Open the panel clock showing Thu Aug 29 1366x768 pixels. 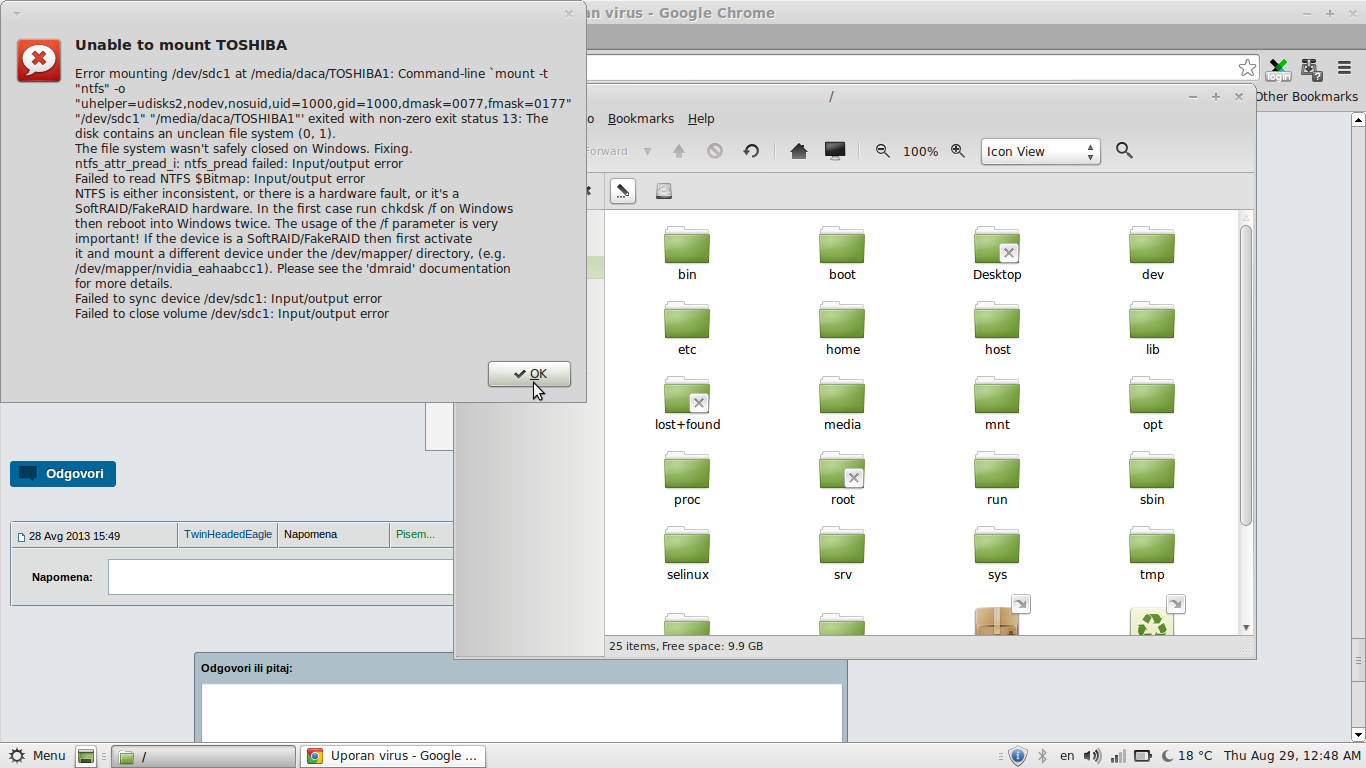click(x=1292, y=756)
